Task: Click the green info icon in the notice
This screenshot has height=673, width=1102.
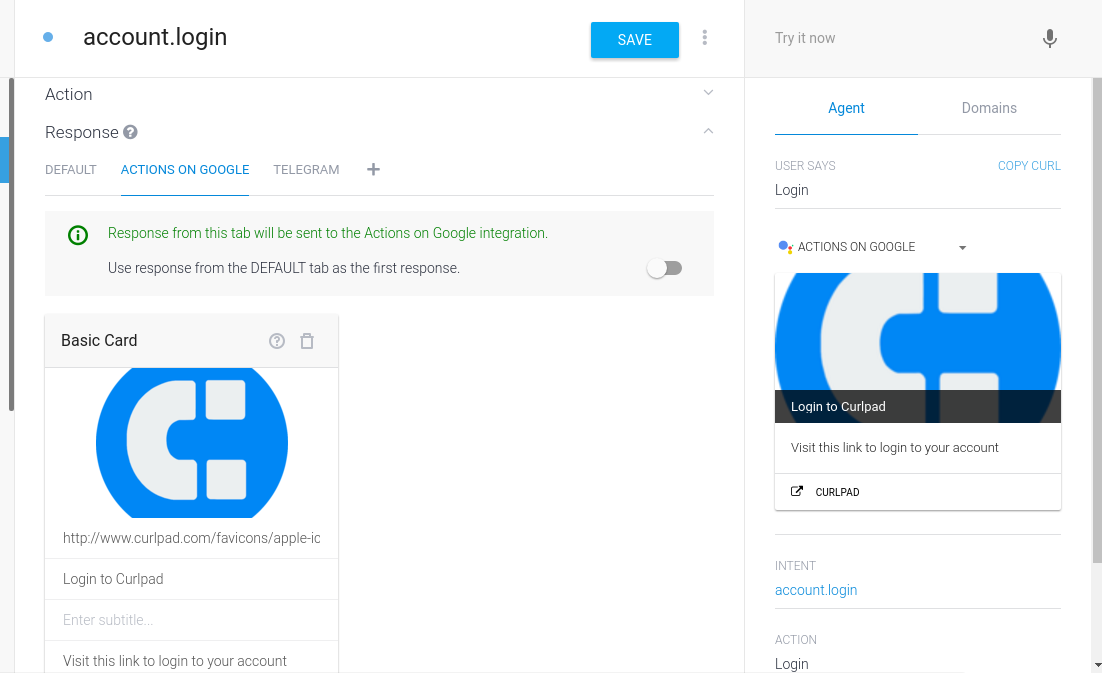Action: coord(78,235)
